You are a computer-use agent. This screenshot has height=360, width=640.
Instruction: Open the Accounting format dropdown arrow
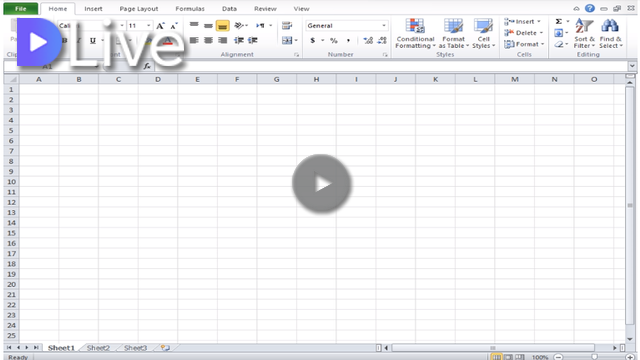(x=322, y=40)
